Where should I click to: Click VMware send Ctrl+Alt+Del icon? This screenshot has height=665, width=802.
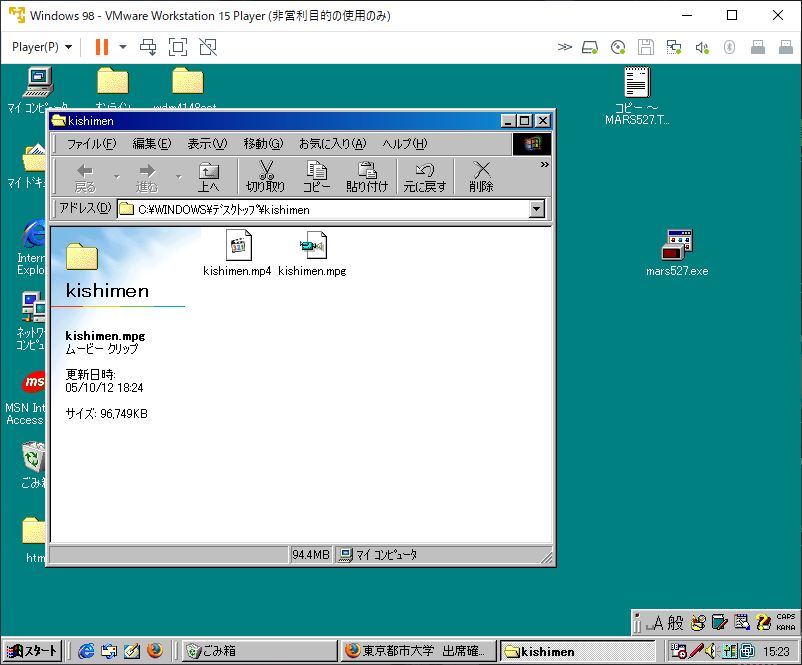pos(148,47)
